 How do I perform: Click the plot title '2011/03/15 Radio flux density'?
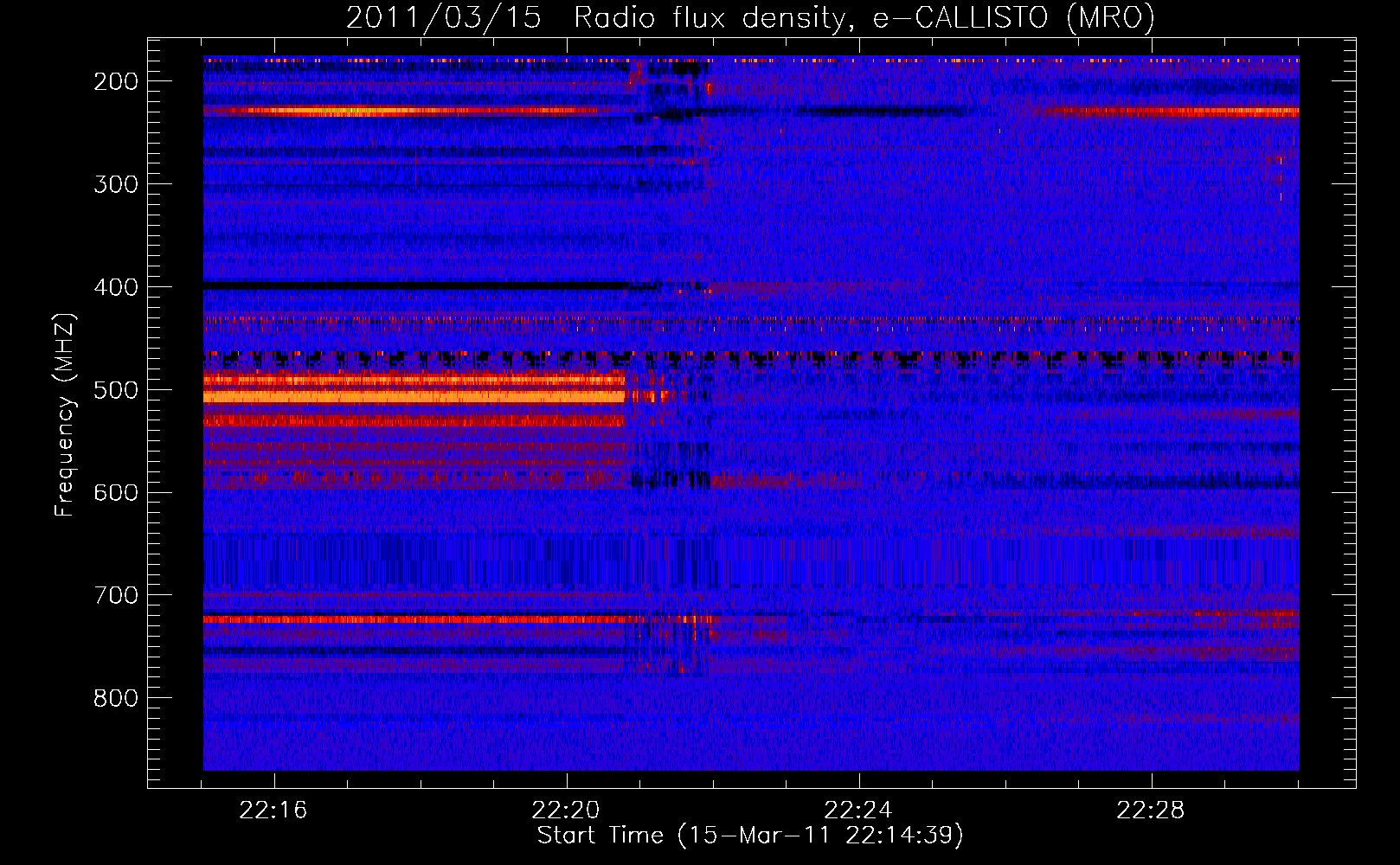(x=750, y=18)
